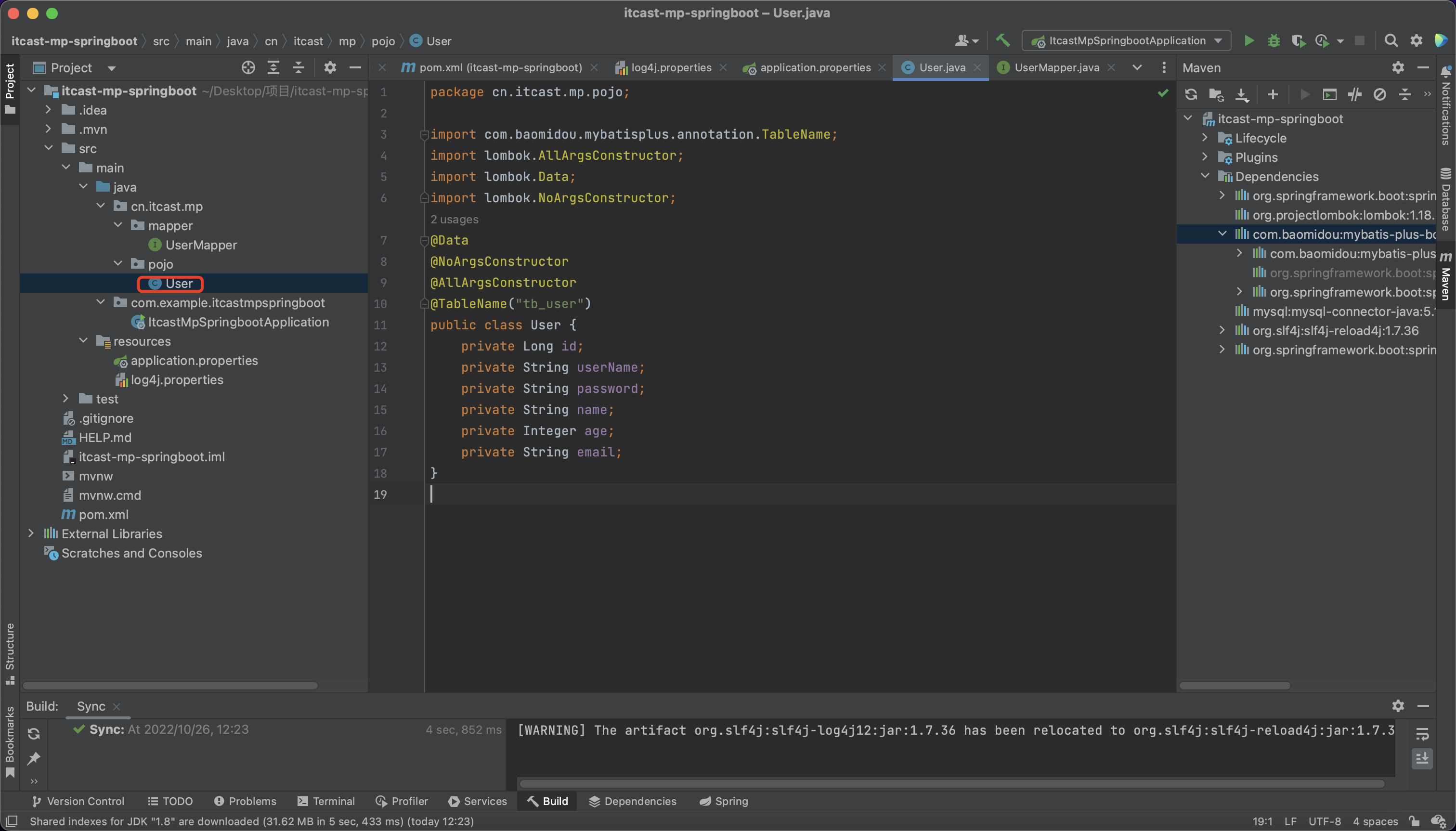
Task: Toggle Skip Tests mode in Maven toolbar
Action: point(1379,94)
